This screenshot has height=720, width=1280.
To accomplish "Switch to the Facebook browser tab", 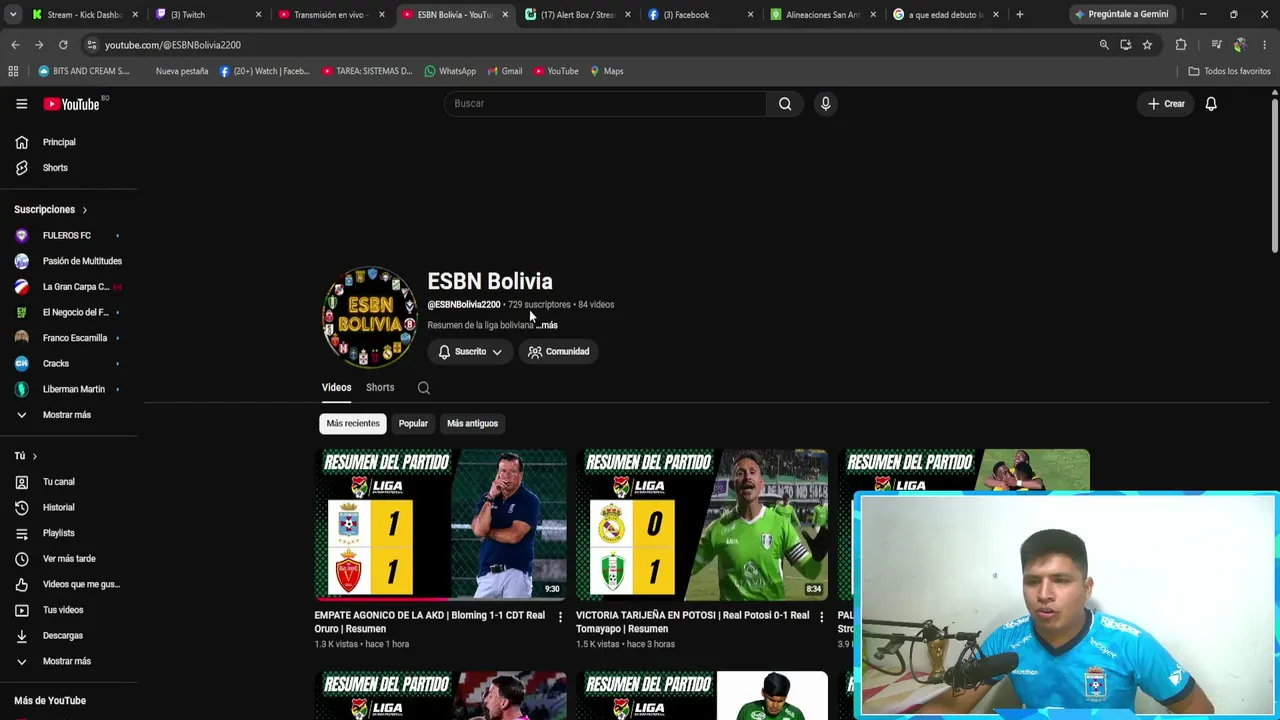I will (x=700, y=15).
